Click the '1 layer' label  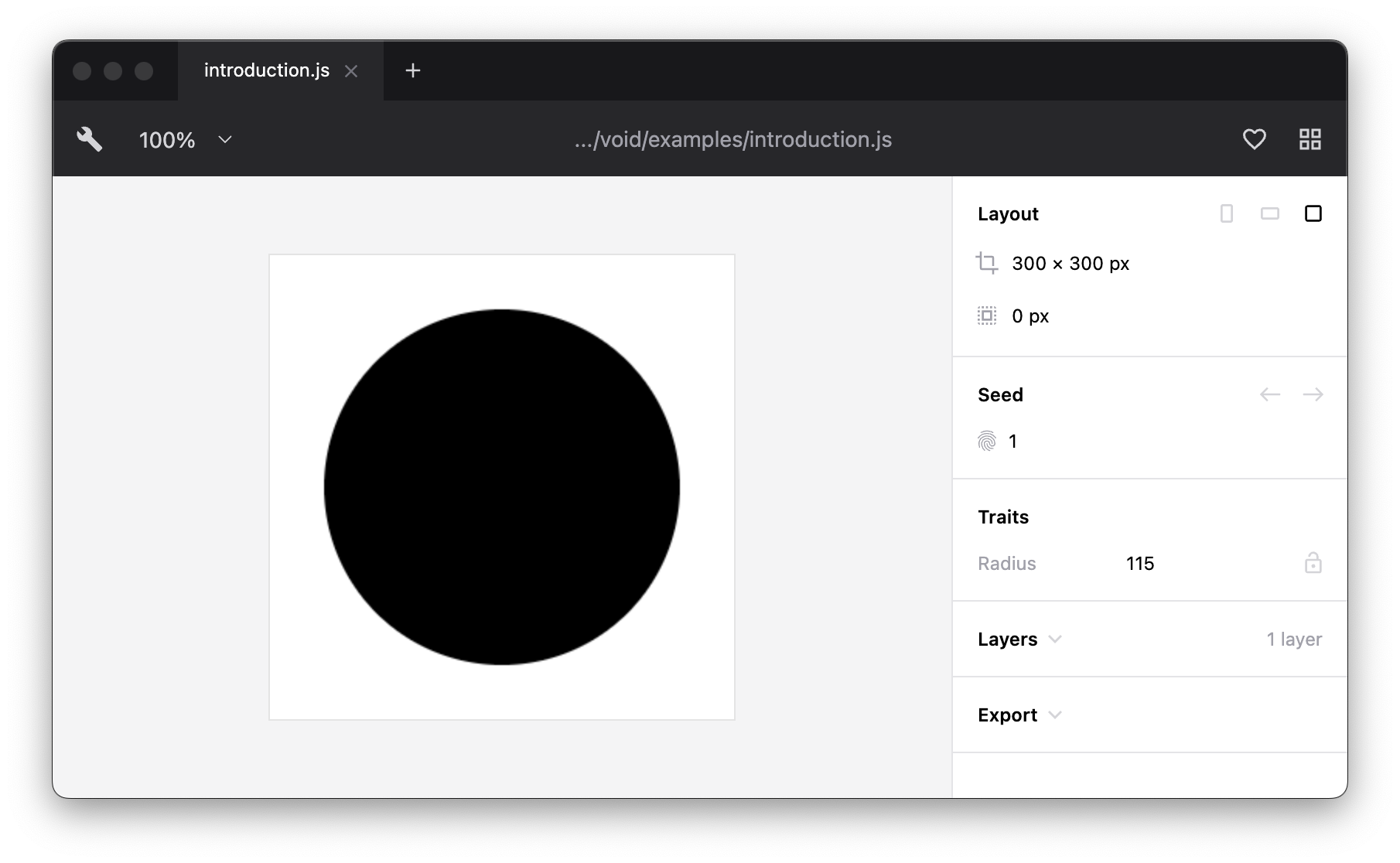pos(1294,640)
